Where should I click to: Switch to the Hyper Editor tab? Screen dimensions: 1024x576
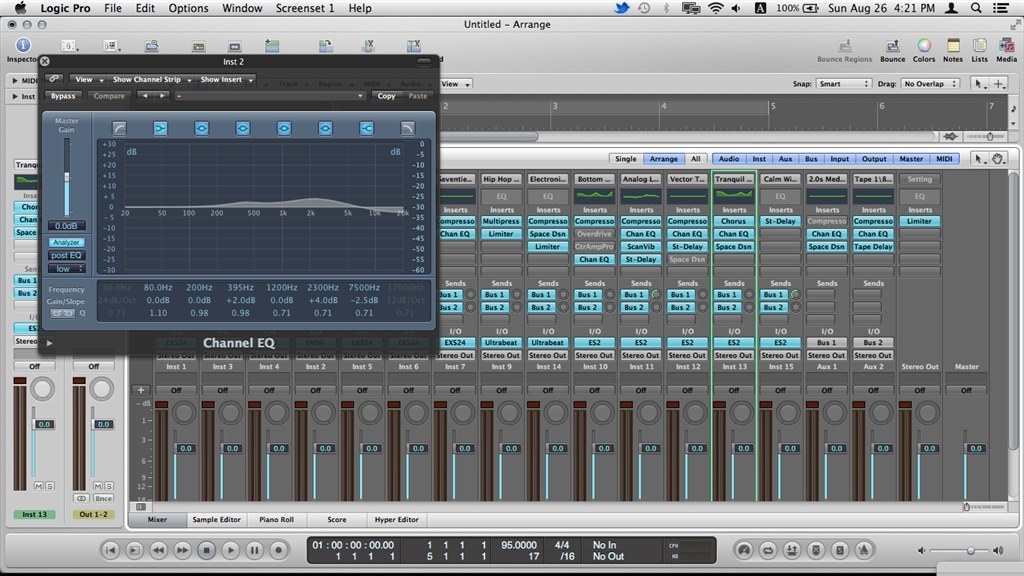pyautogui.click(x=396, y=520)
